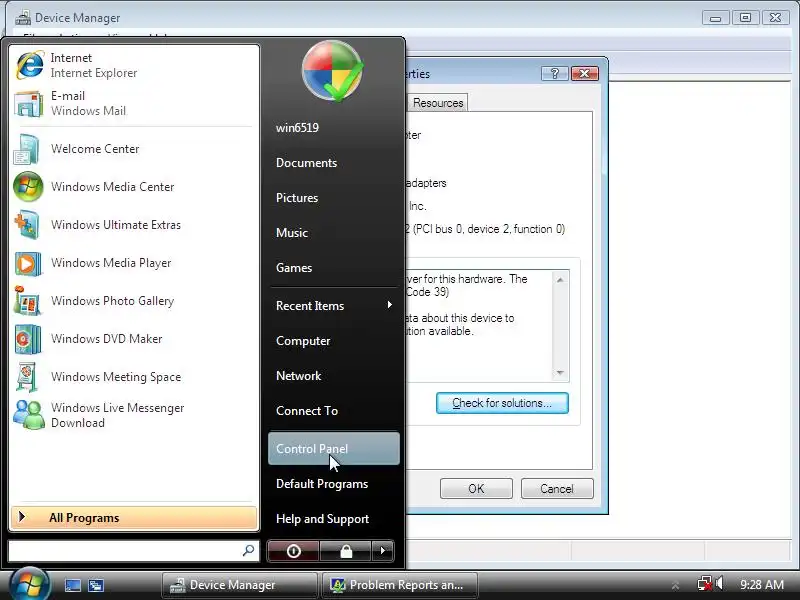Switch to the Resources tab

point(438,103)
